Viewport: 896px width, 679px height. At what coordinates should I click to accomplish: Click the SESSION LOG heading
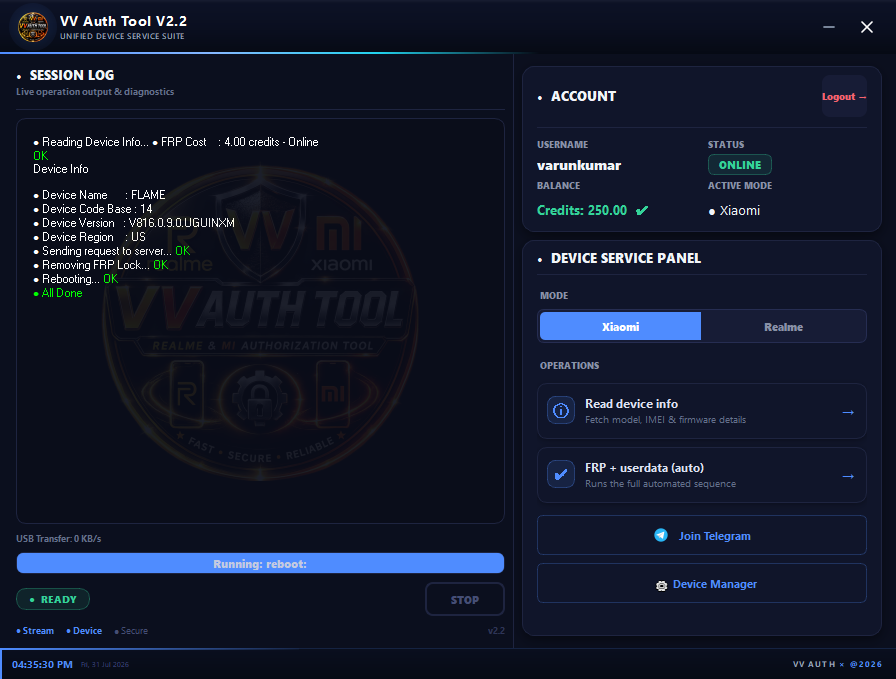(x=71, y=75)
